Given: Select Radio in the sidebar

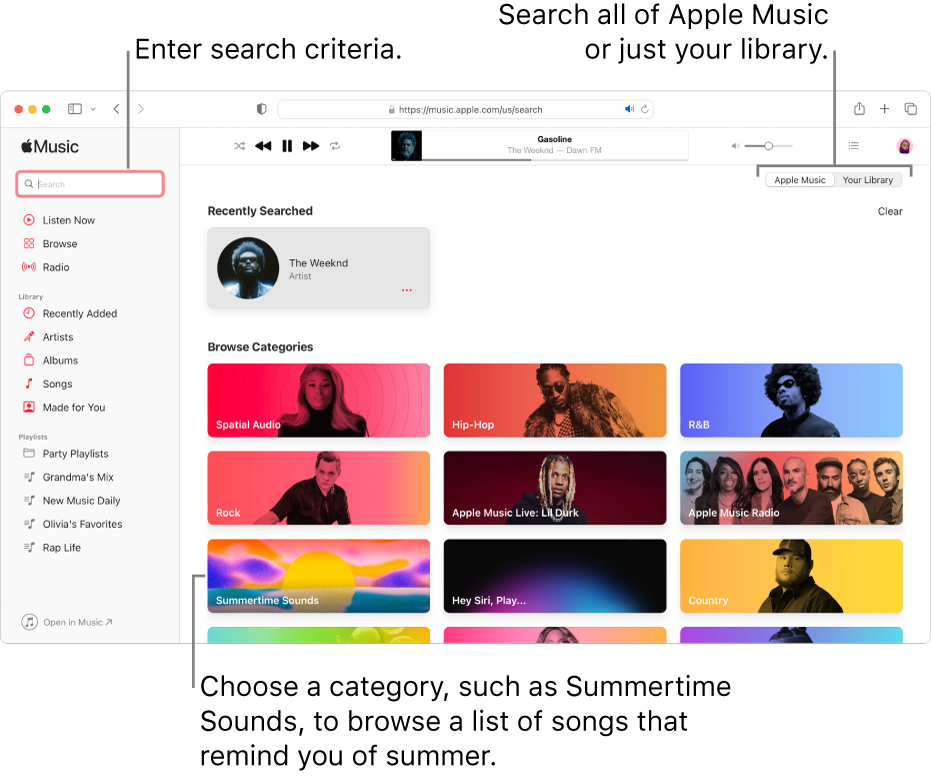Looking at the screenshot, I should [58, 267].
